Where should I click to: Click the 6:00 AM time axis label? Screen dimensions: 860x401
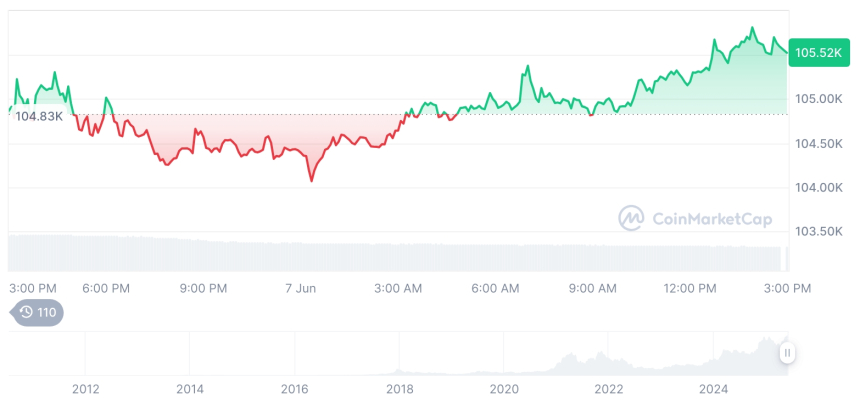tap(495, 288)
